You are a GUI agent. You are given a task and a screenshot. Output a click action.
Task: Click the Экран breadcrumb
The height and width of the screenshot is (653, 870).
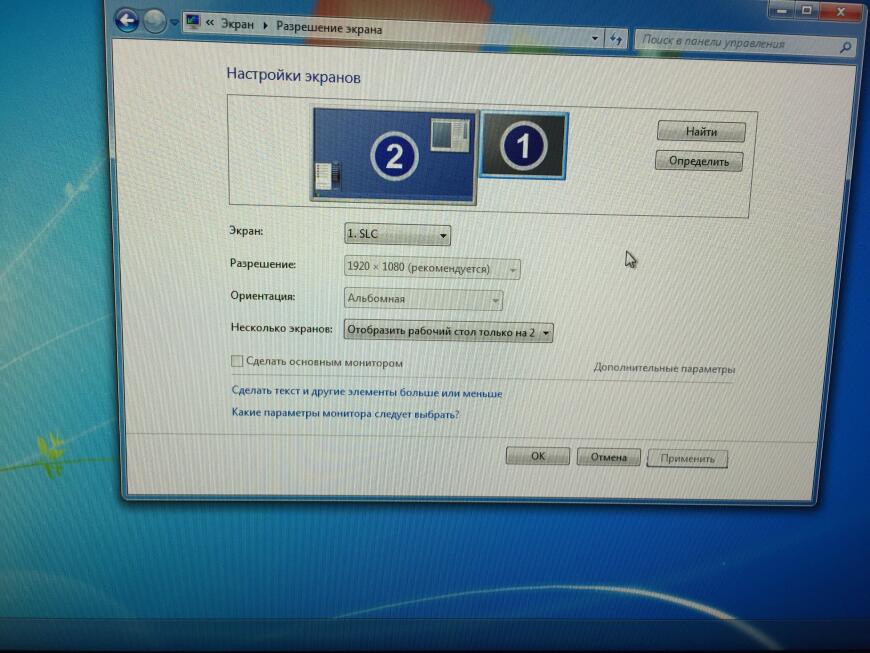237,24
